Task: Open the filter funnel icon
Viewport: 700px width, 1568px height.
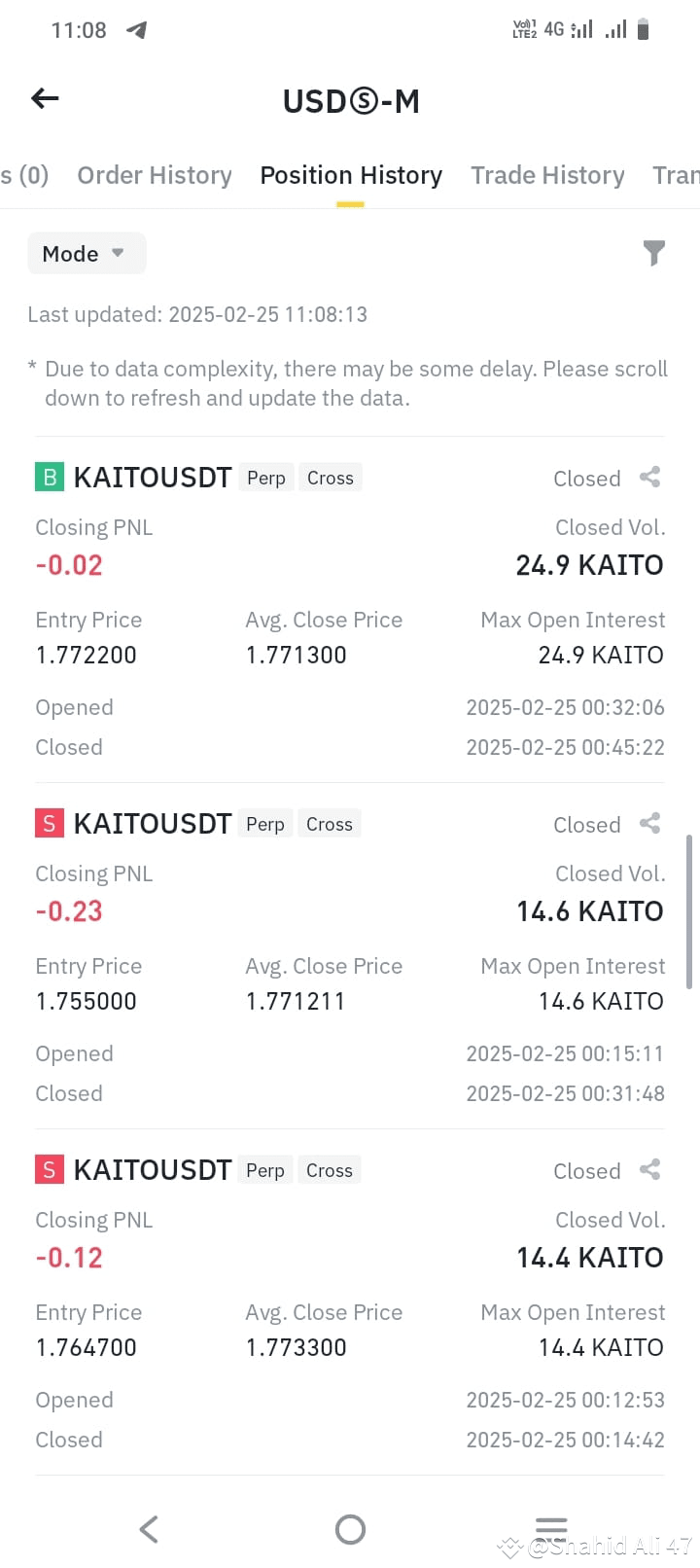Action: tap(654, 253)
